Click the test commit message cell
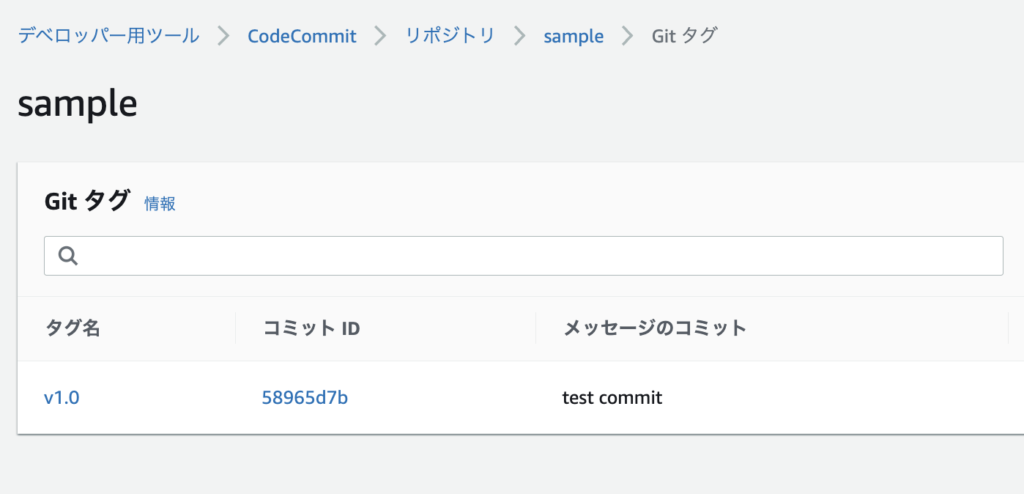The height and width of the screenshot is (494, 1024). (x=612, y=398)
